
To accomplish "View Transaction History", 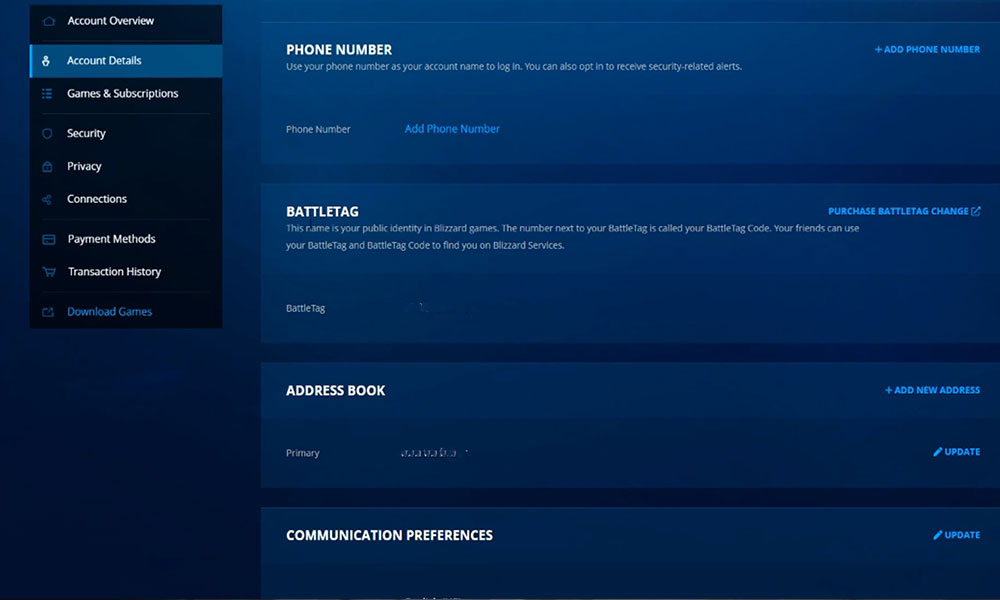I will coord(126,272).
